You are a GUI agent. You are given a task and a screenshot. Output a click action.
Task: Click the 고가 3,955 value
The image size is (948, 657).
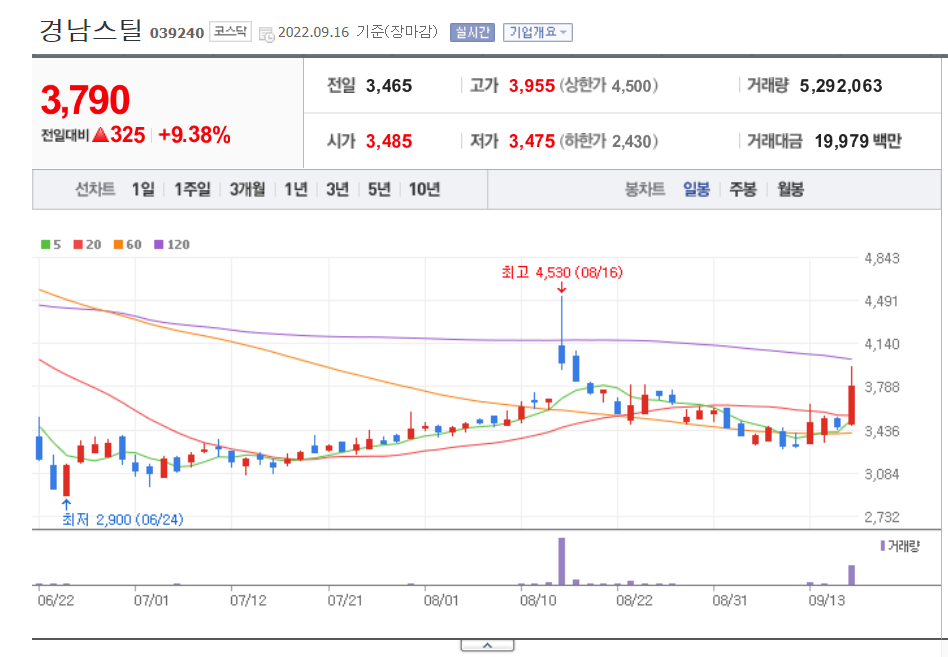point(532,86)
